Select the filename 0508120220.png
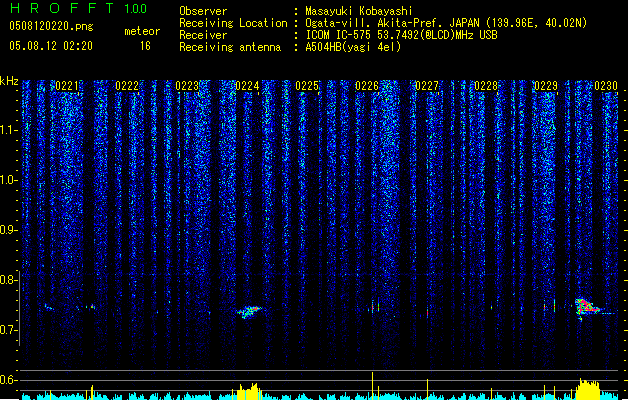 pos(51,26)
